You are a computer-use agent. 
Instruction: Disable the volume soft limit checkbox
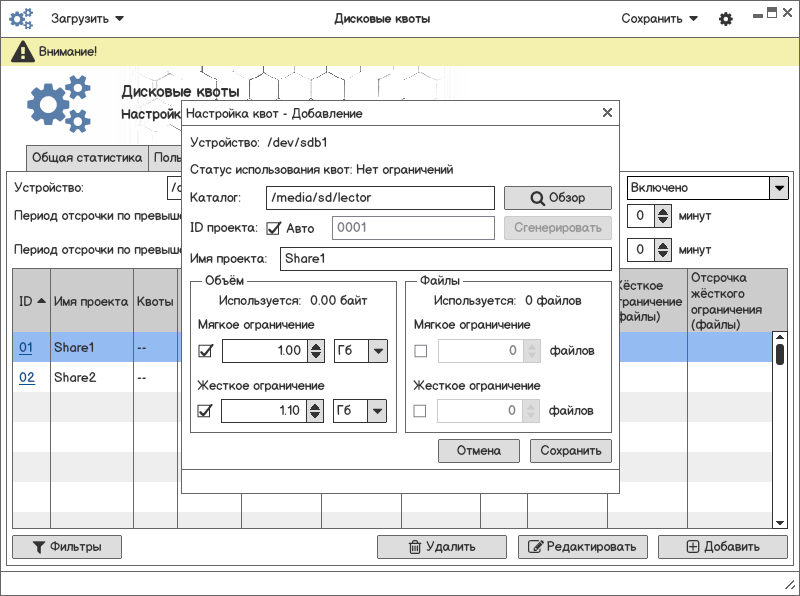pos(206,351)
